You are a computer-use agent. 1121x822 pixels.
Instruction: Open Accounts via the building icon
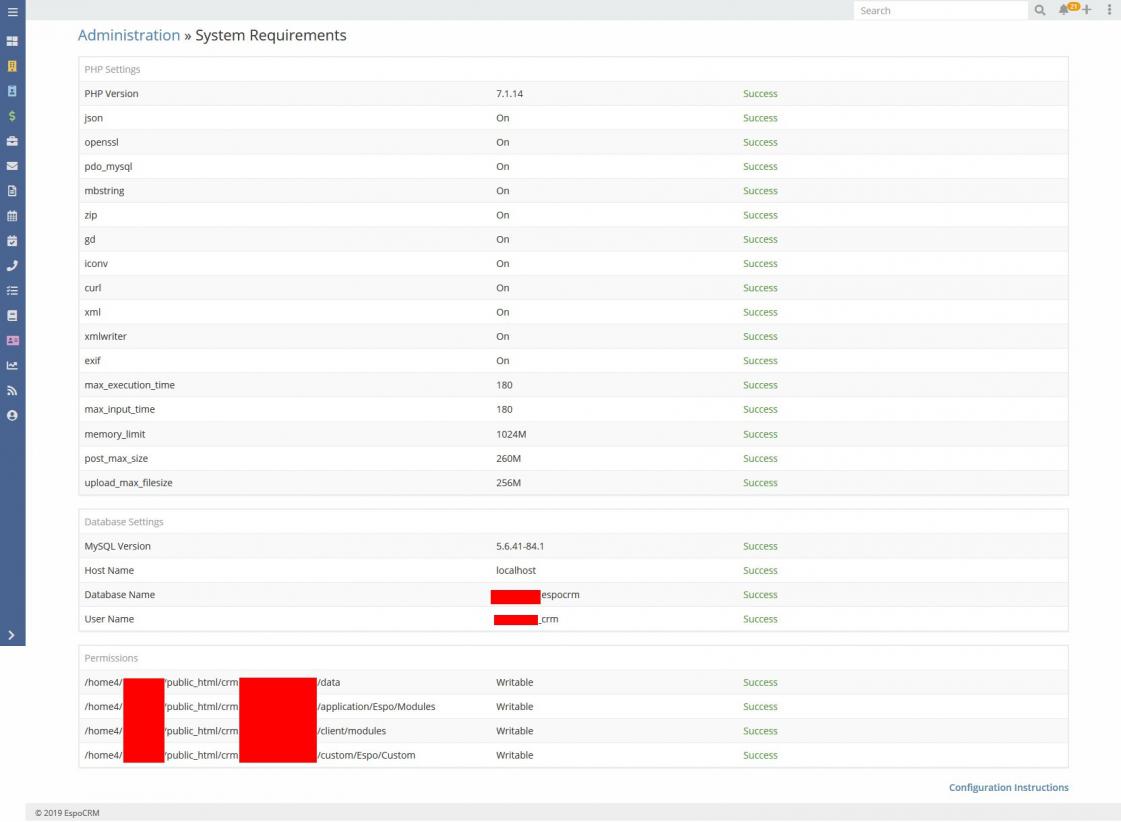click(x=12, y=67)
